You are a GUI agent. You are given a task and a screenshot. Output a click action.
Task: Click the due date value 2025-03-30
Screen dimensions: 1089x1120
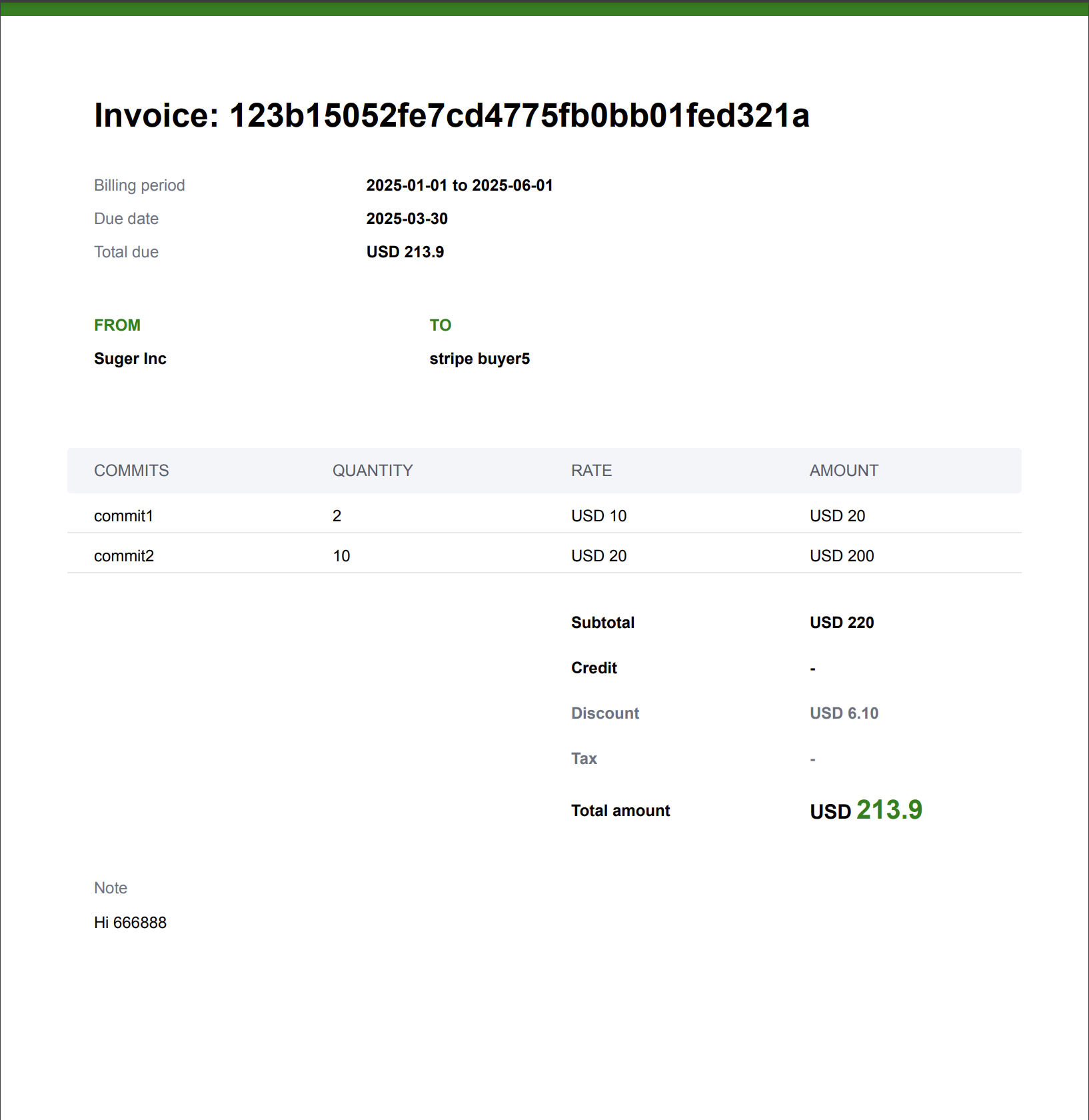(x=407, y=219)
